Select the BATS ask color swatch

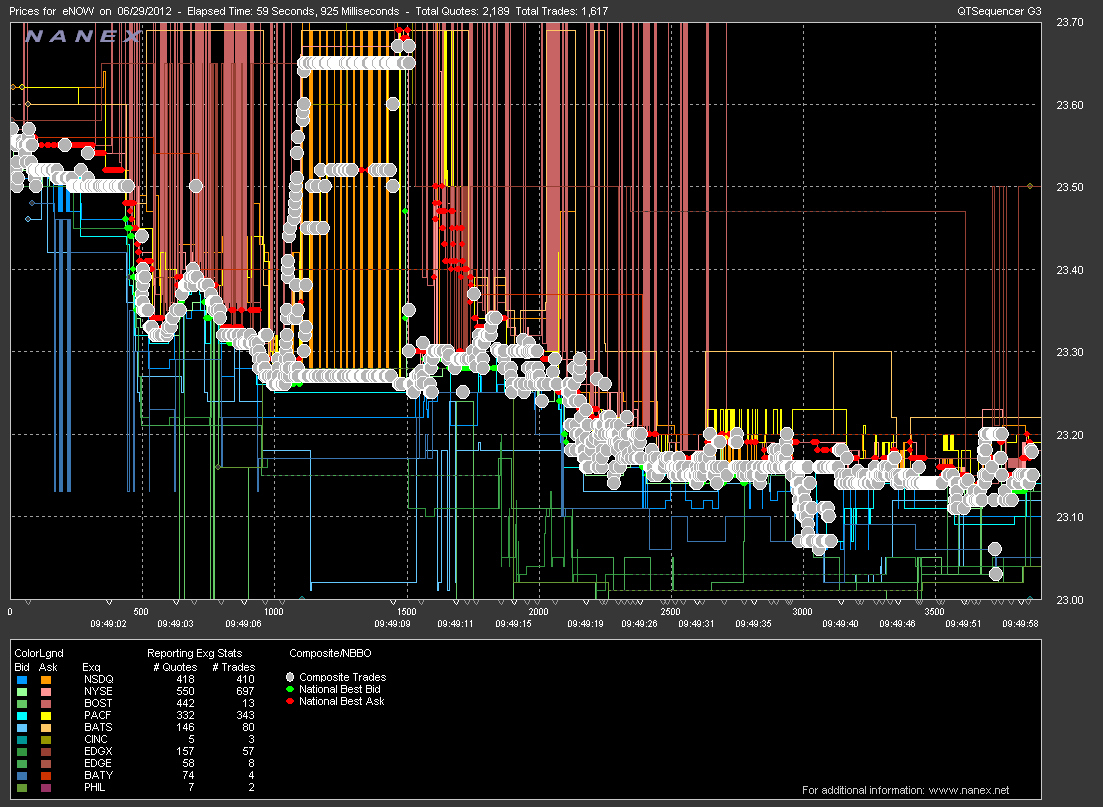click(x=46, y=727)
